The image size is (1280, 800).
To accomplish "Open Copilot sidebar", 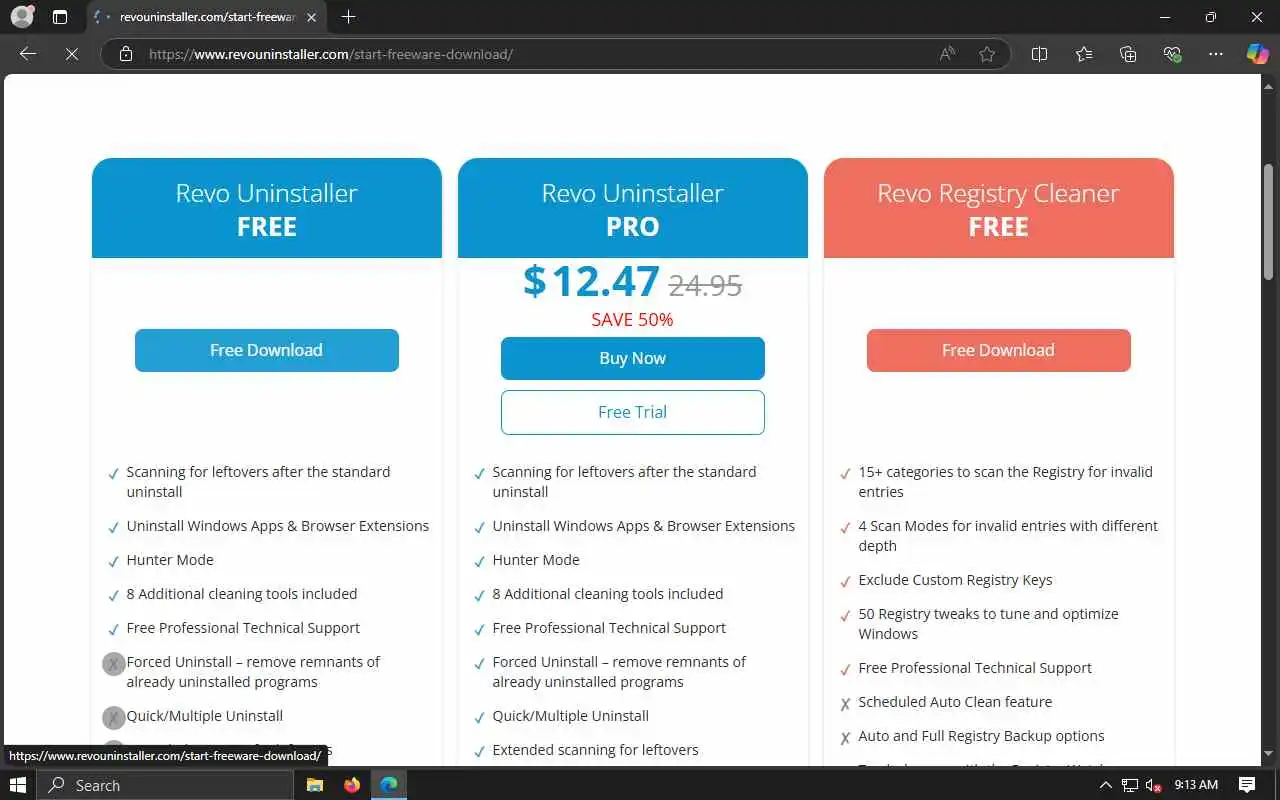I will point(1257,54).
